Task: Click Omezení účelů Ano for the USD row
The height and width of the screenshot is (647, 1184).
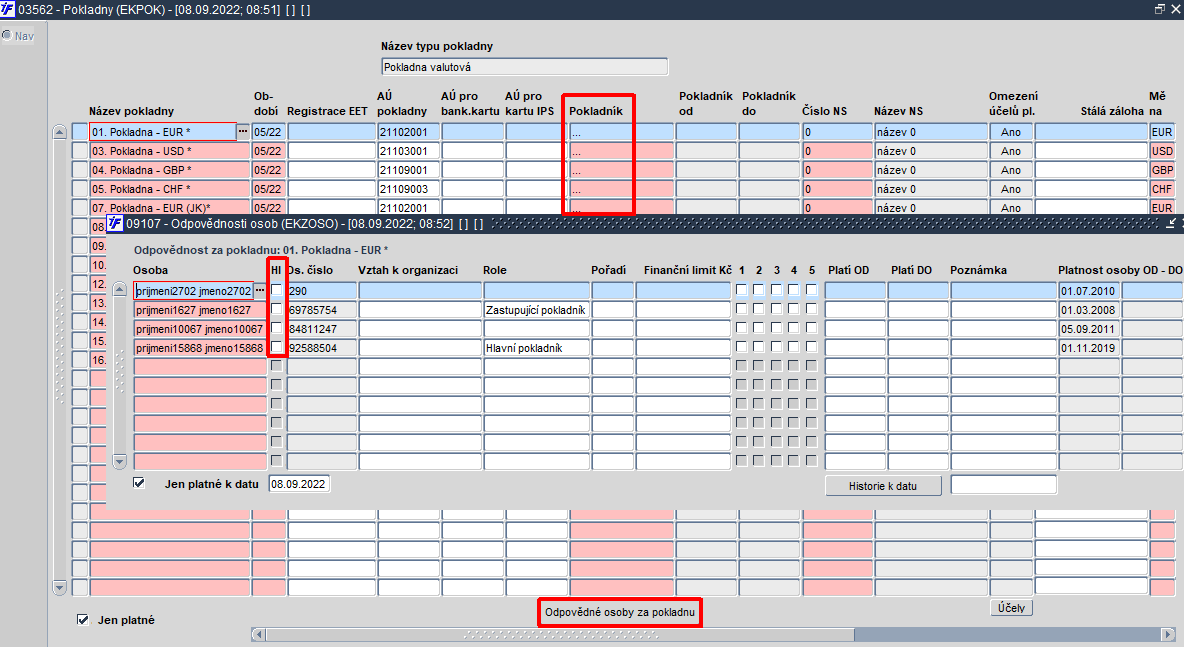Action: click(1011, 151)
